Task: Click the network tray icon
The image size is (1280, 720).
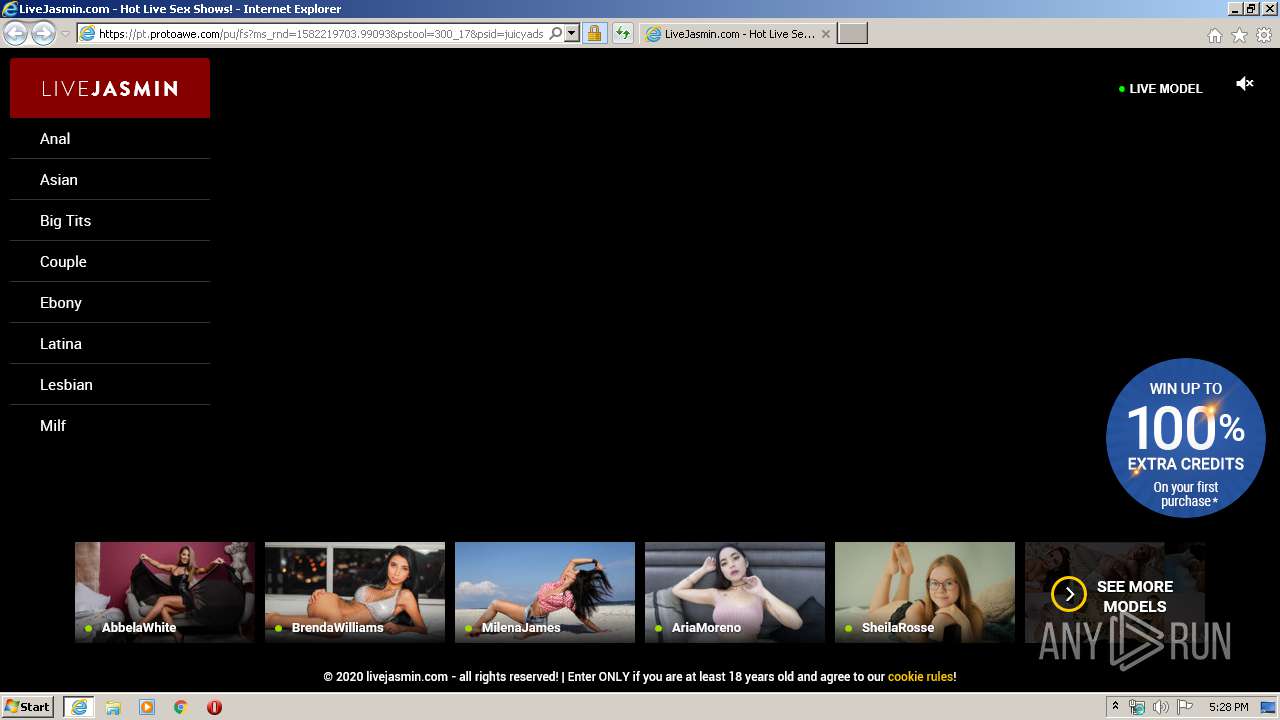Action: [x=1137, y=707]
